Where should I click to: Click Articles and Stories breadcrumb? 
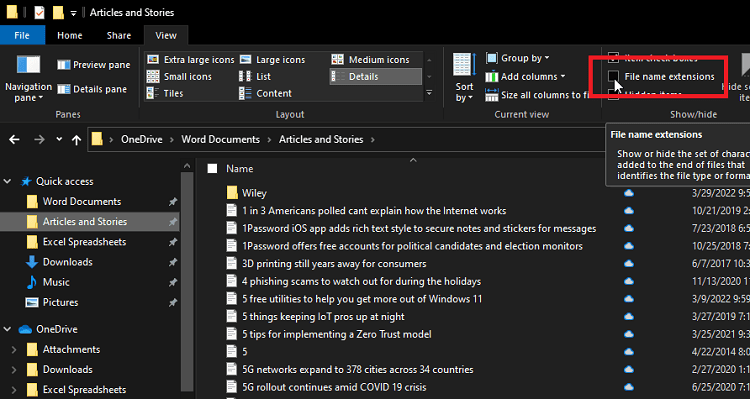[x=321, y=139]
